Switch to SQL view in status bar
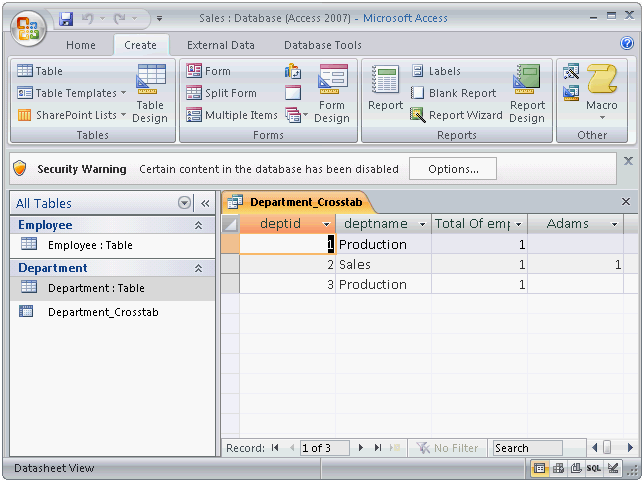This screenshot has height=482, width=644. coord(594,468)
